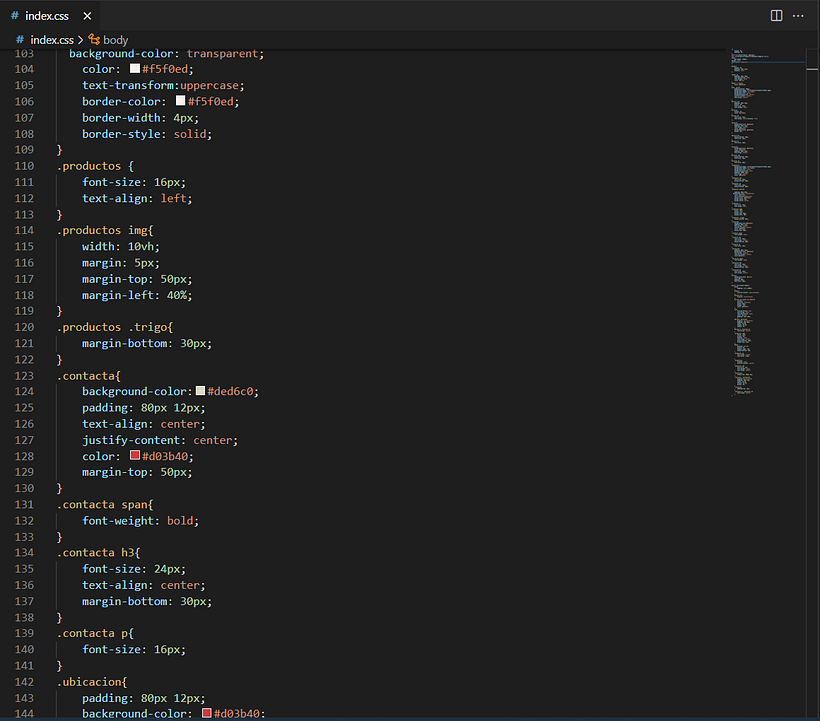The image size is (820, 721).
Task: Close the index.css editor tab
Action: [87, 16]
